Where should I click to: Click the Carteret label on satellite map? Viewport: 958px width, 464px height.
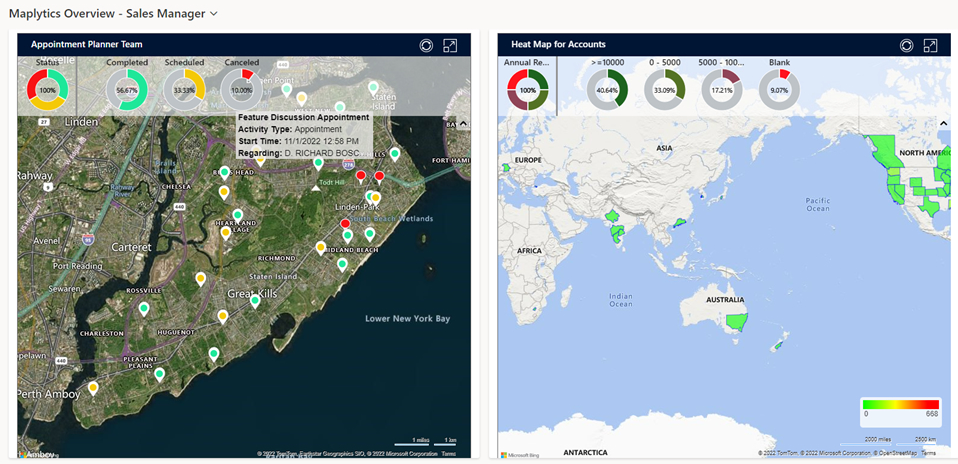click(x=131, y=248)
